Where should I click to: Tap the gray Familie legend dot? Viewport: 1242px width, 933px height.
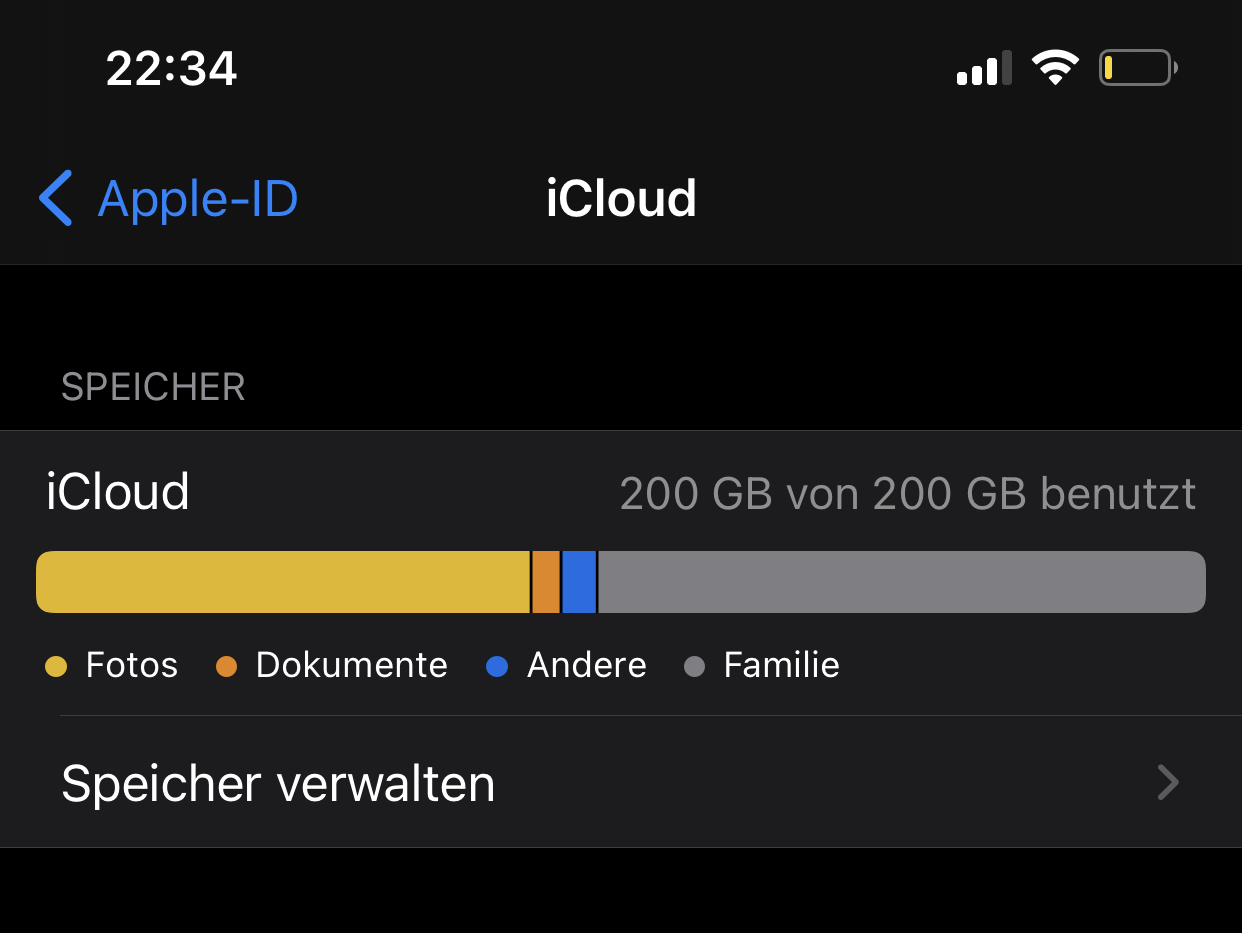click(694, 666)
